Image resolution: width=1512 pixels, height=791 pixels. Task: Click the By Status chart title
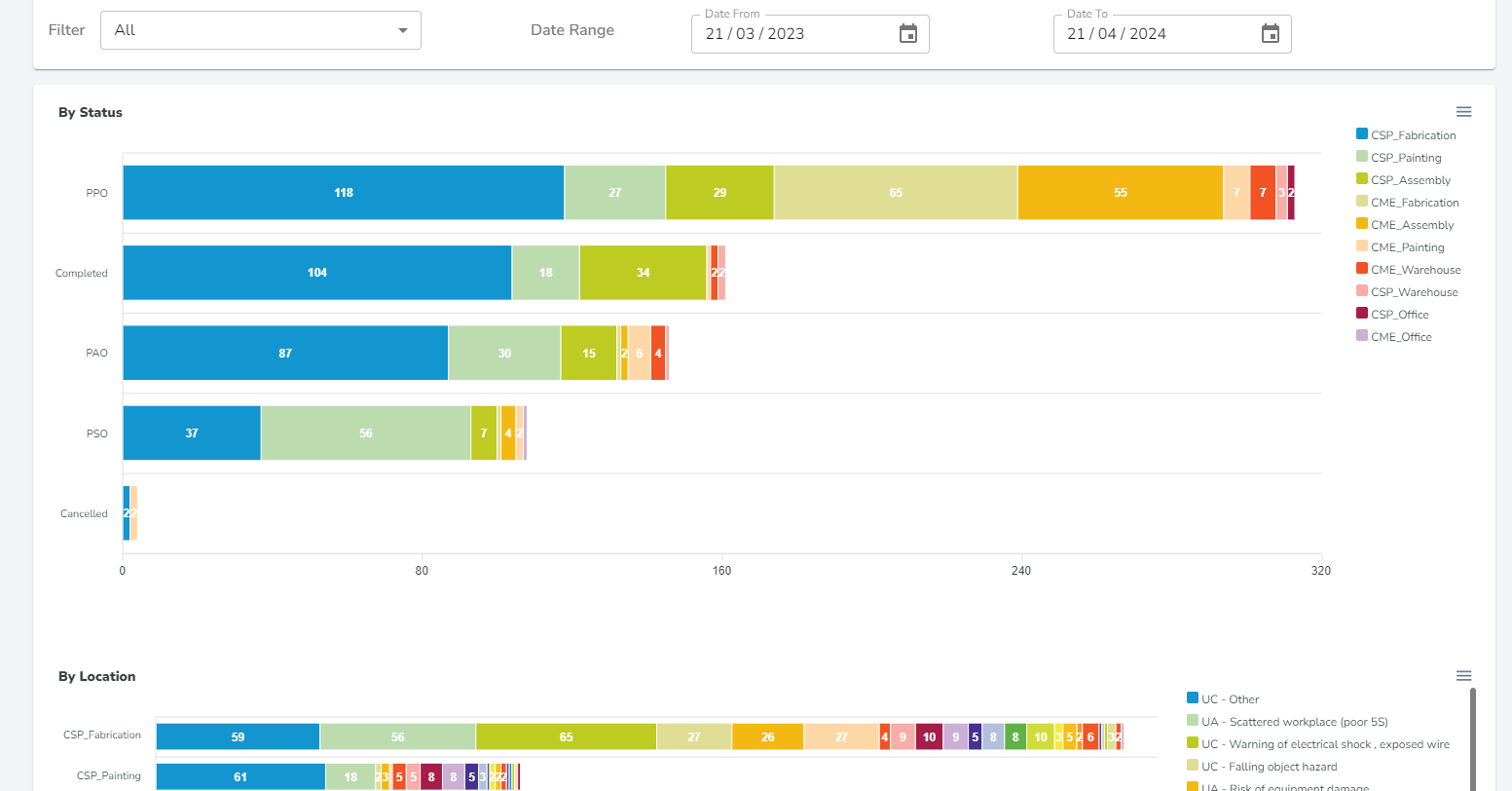coord(91,113)
